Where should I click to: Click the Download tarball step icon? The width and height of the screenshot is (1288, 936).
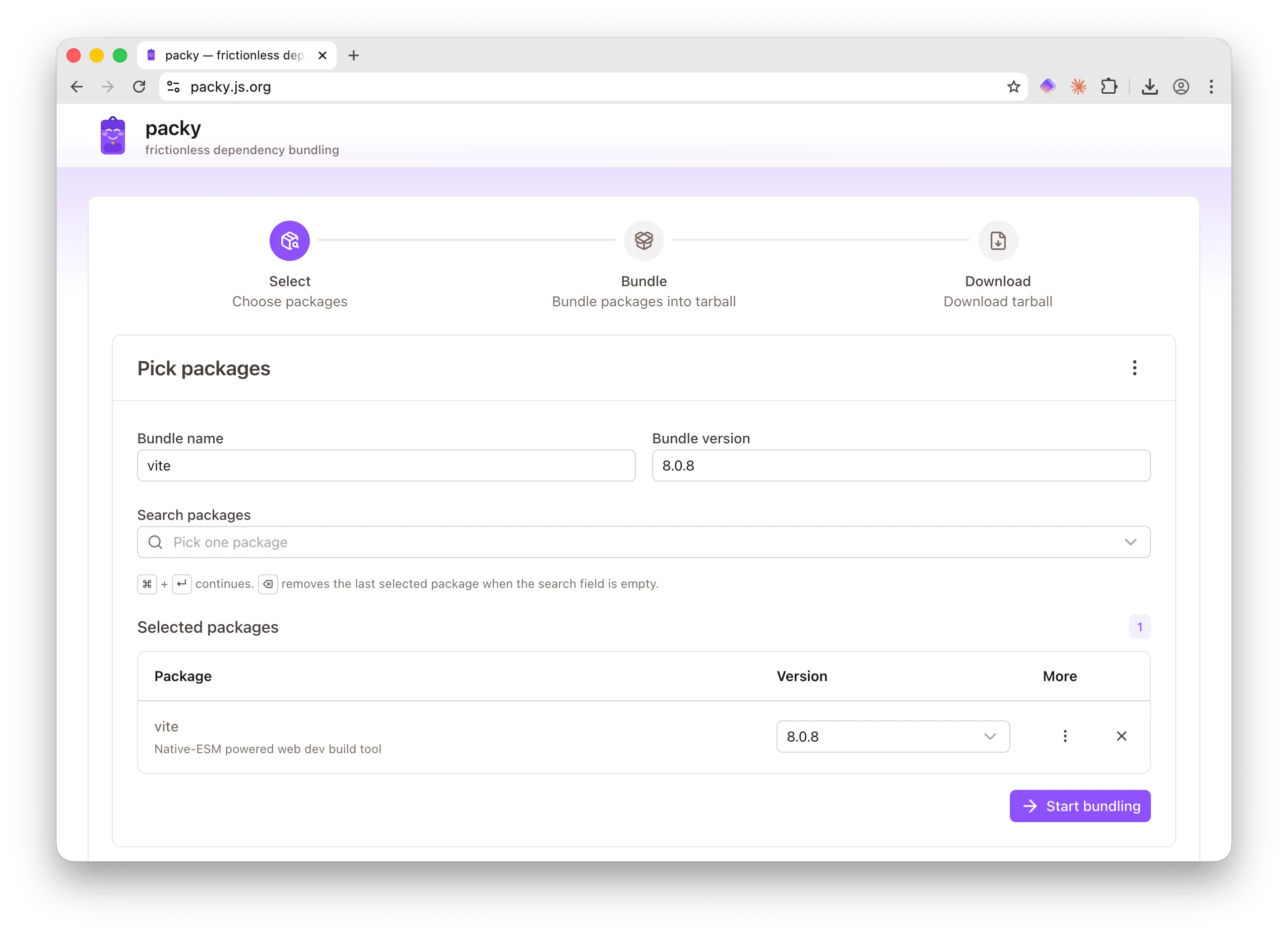point(997,240)
